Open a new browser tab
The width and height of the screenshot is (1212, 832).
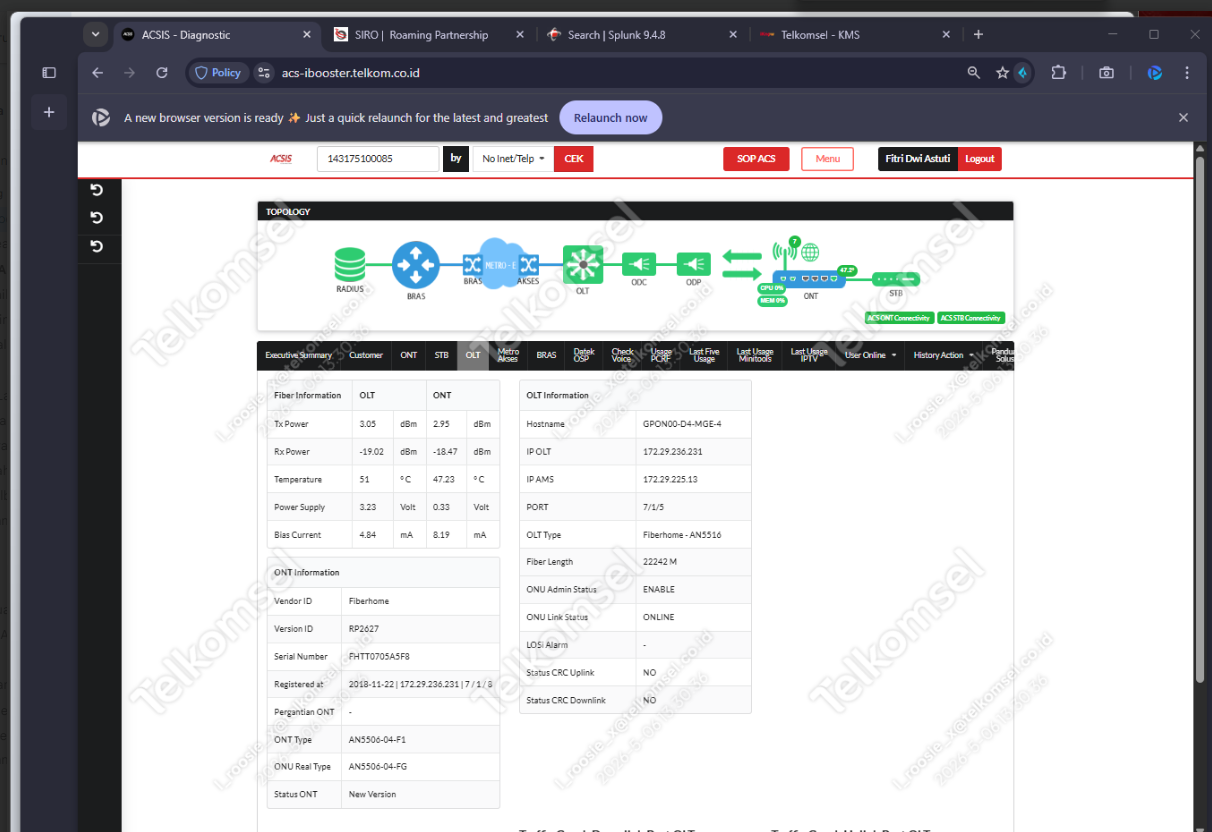(978, 34)
